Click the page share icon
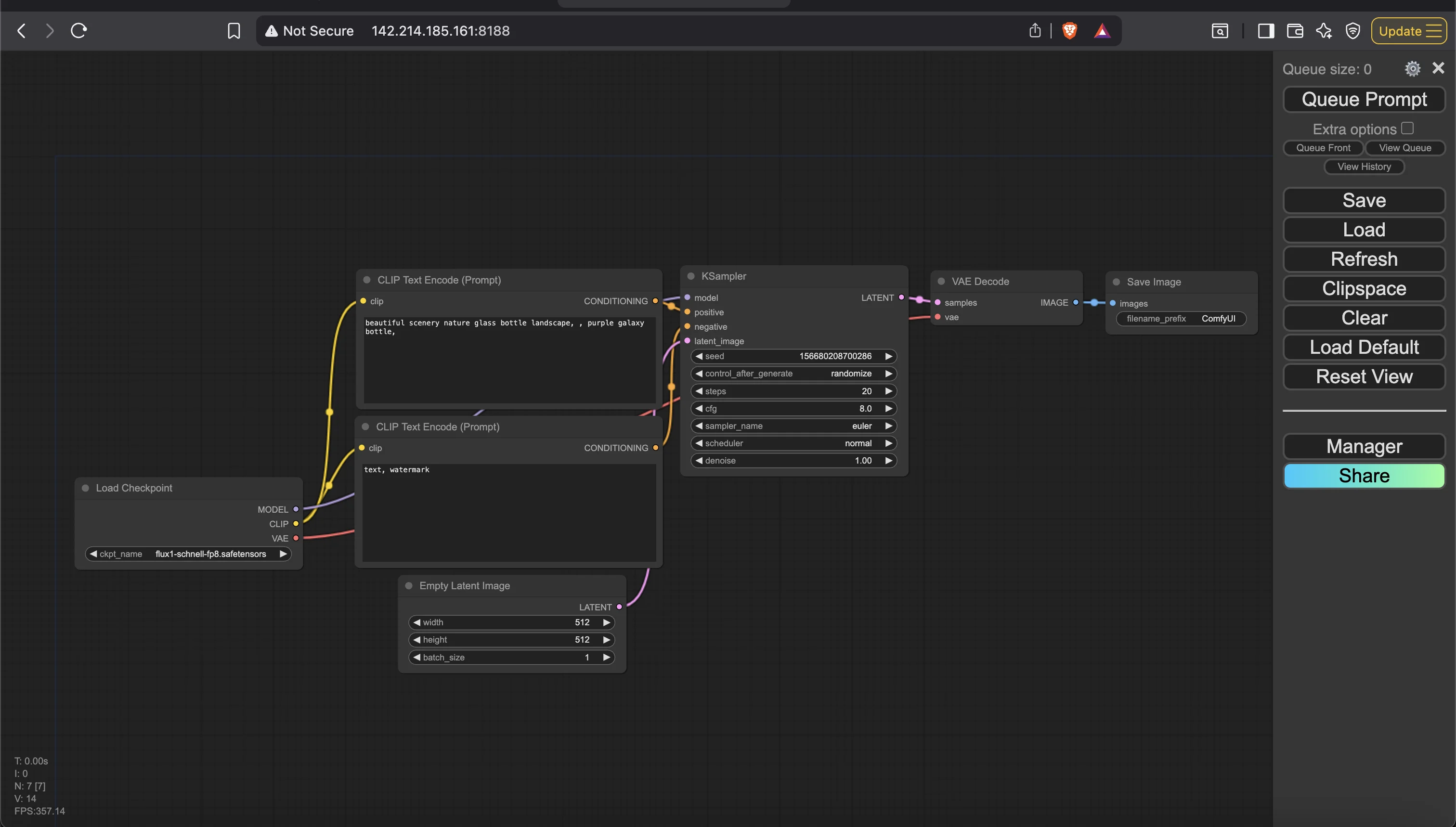Screen dimensions: 1456x827 1035,30
